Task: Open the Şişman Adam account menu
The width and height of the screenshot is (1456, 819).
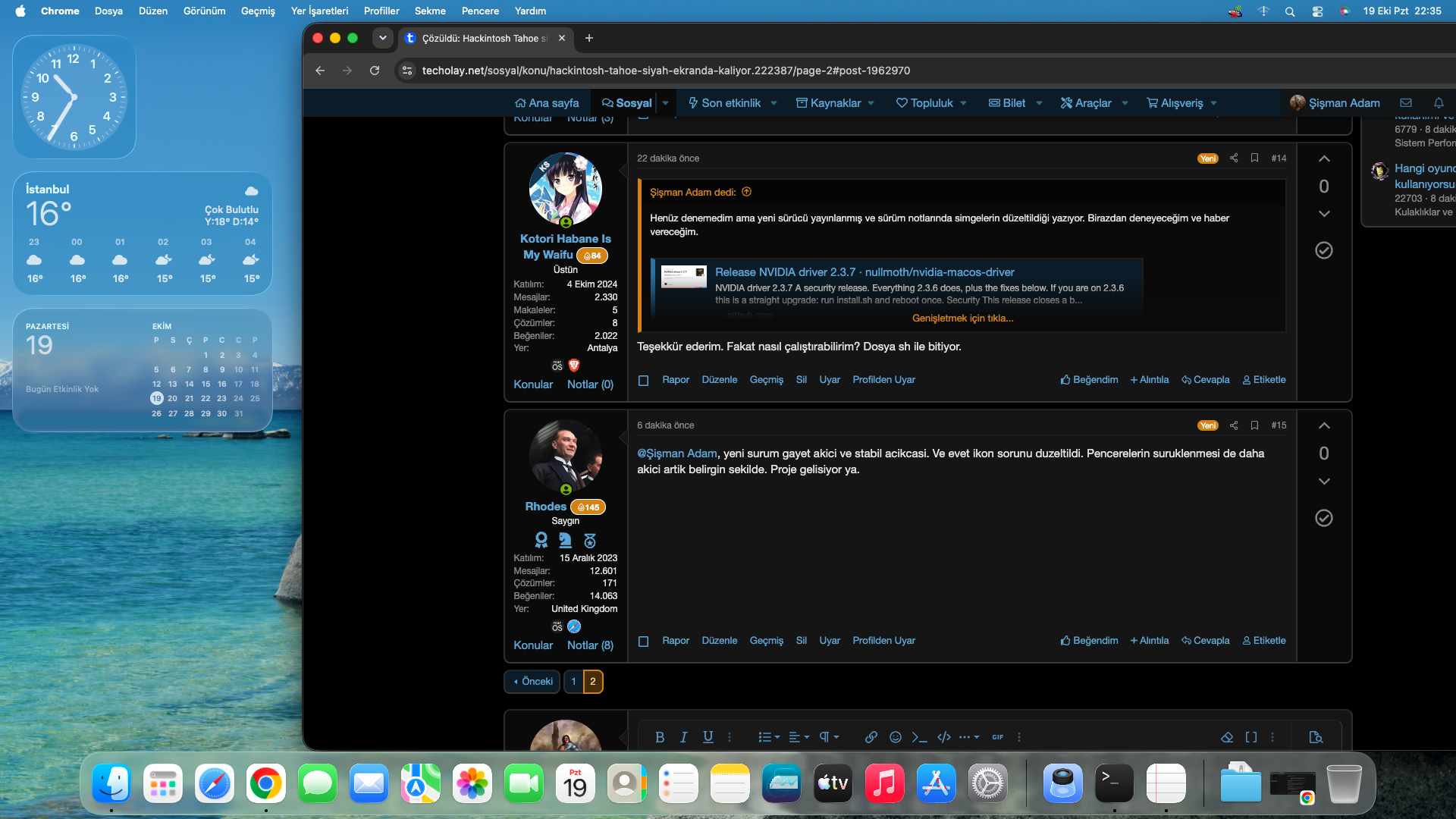Action: coord(1335,103)
